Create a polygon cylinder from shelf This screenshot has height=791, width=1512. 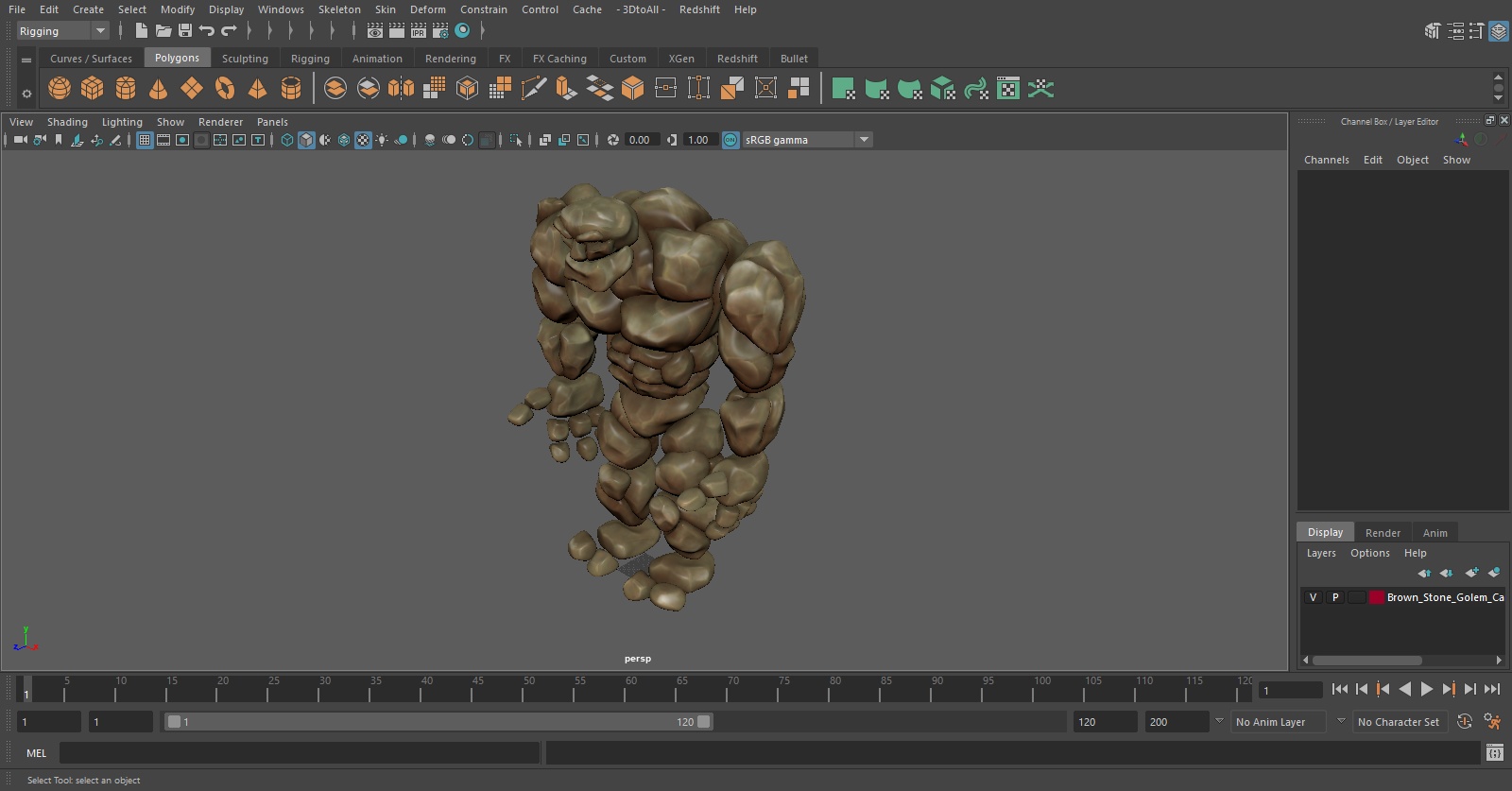point(126,89)
